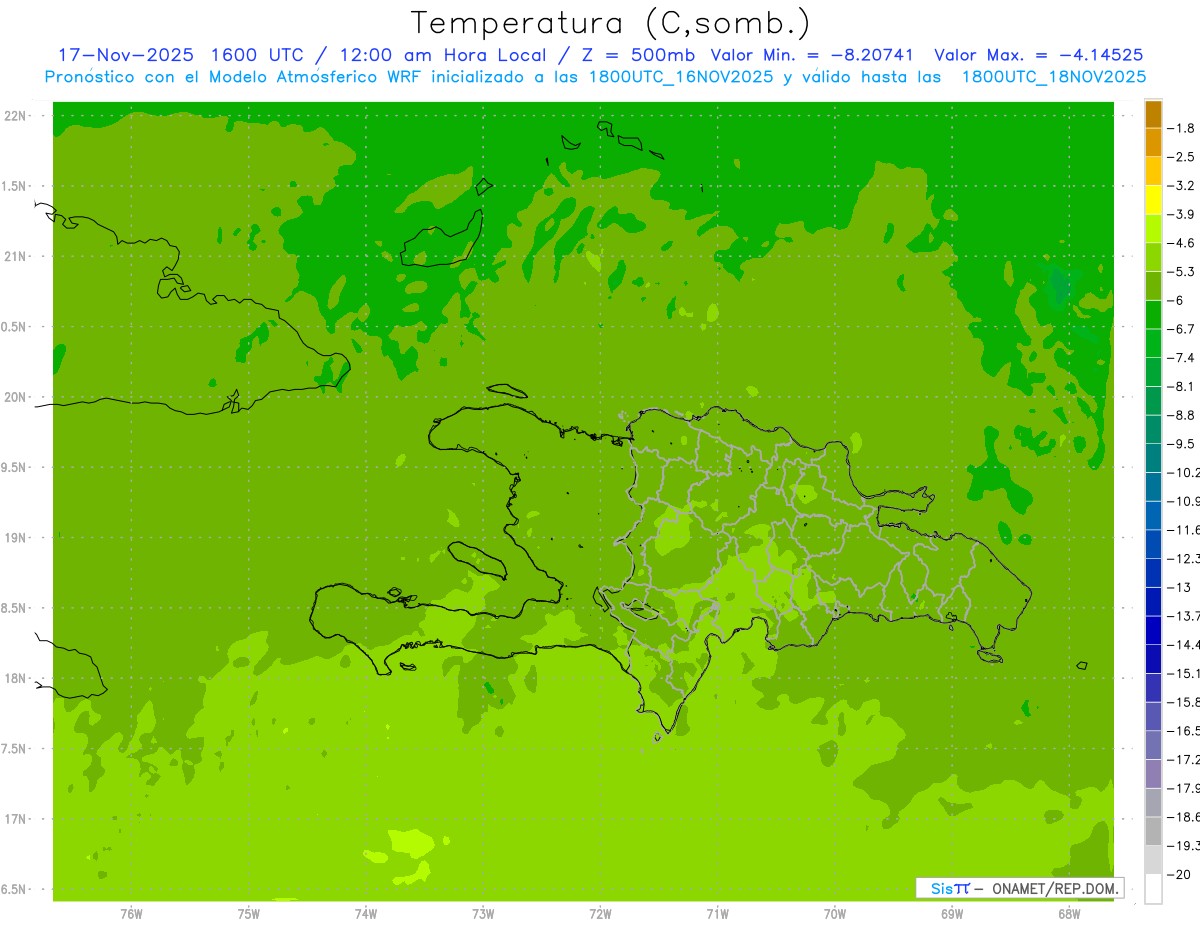Click the 'Valor Max. = -4.14525' value
This screenshot has width=1200, height=927.
coord(1038,55)
